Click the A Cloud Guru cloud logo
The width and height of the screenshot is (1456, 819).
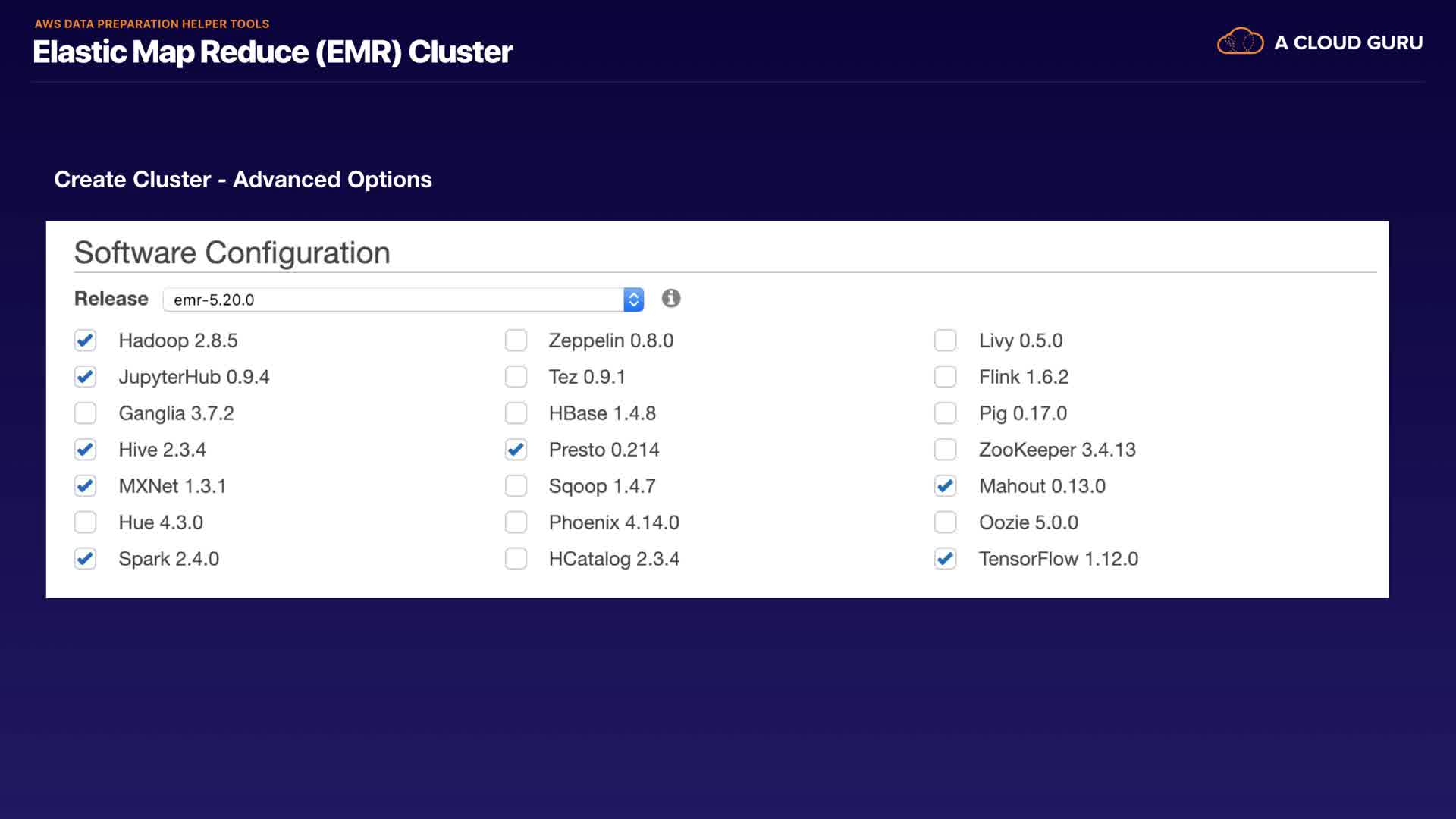tap(1240, 42)
